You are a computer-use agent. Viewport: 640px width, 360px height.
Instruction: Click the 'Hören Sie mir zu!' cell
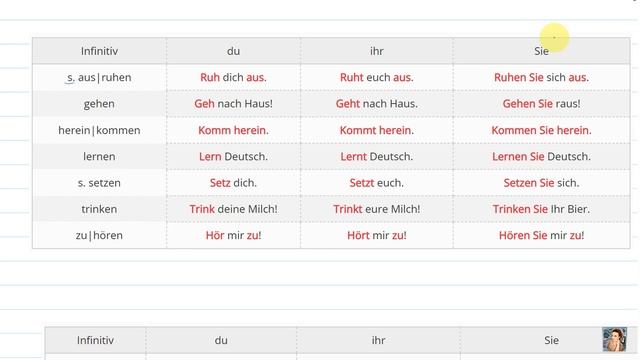(542, 235)
